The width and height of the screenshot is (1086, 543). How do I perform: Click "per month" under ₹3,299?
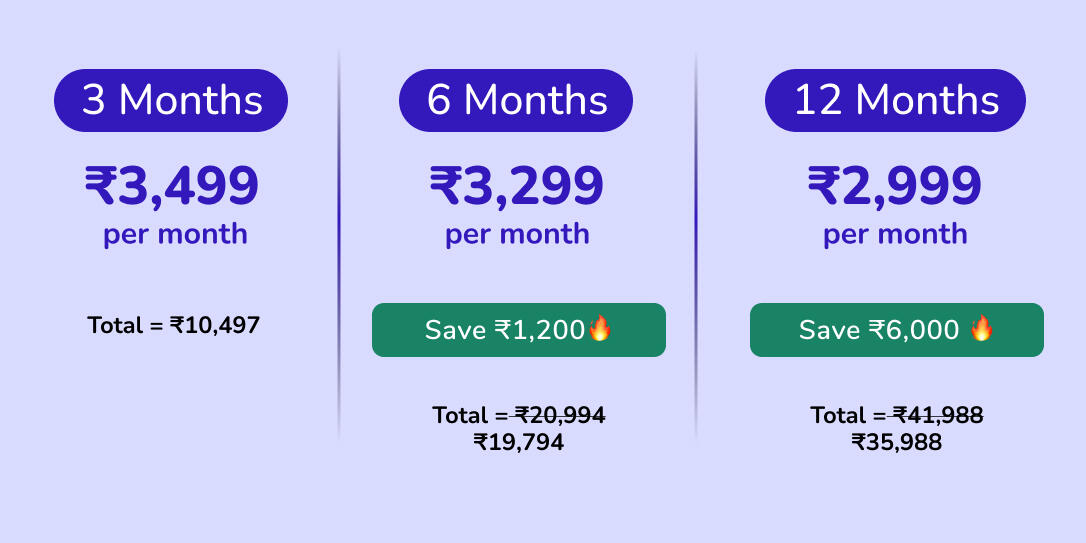[x=517, y=234]
